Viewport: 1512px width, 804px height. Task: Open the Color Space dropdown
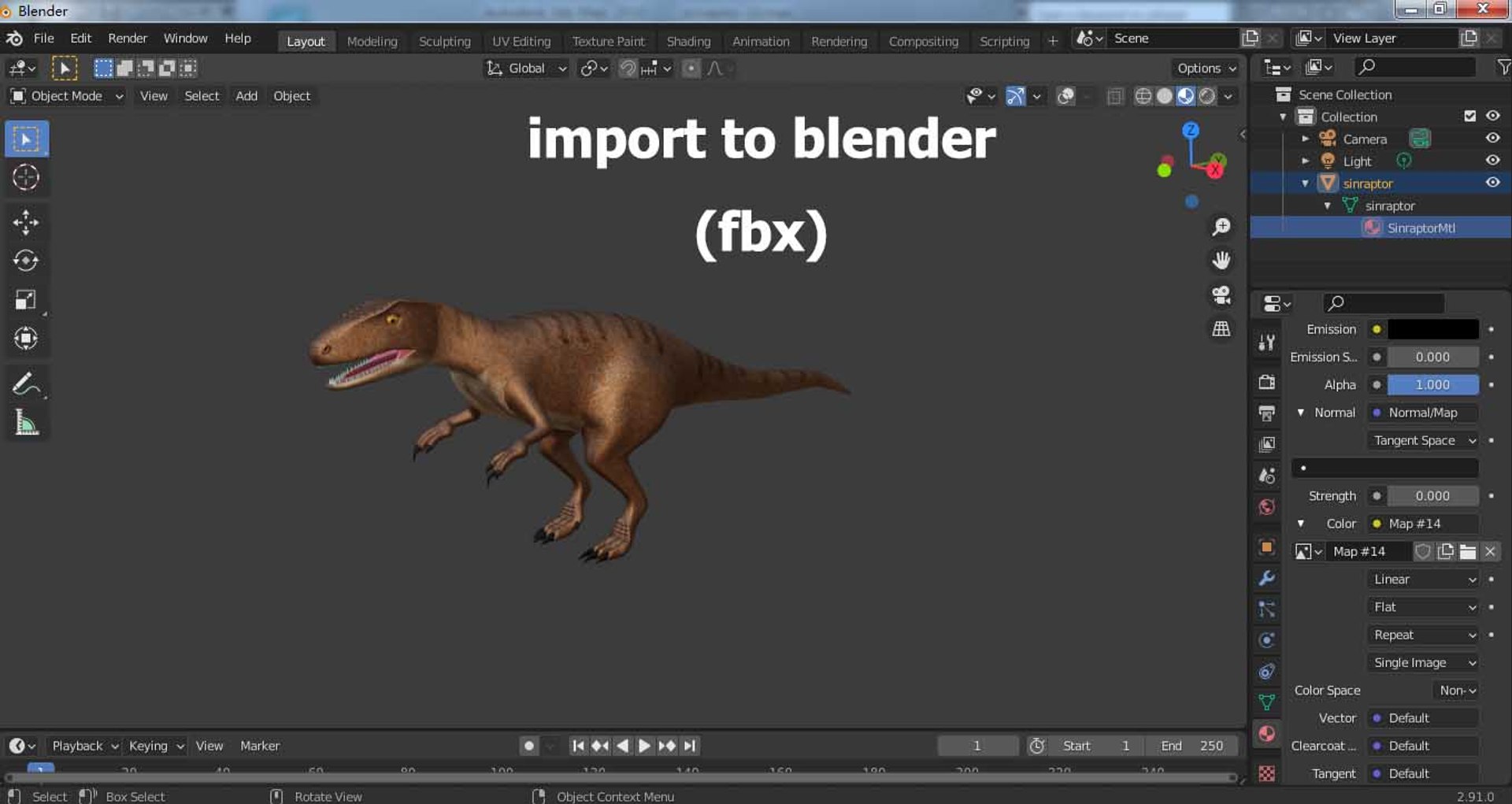pos(1457,691)
